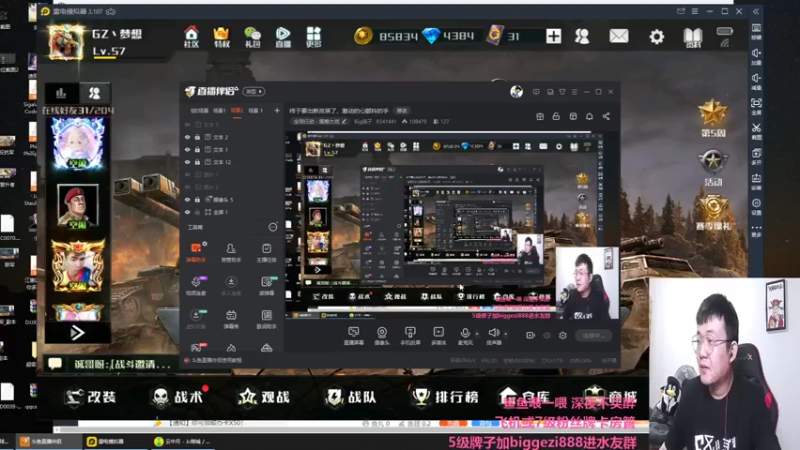Hide the 文本 12 layer with its eye icon

coord(187,162)
